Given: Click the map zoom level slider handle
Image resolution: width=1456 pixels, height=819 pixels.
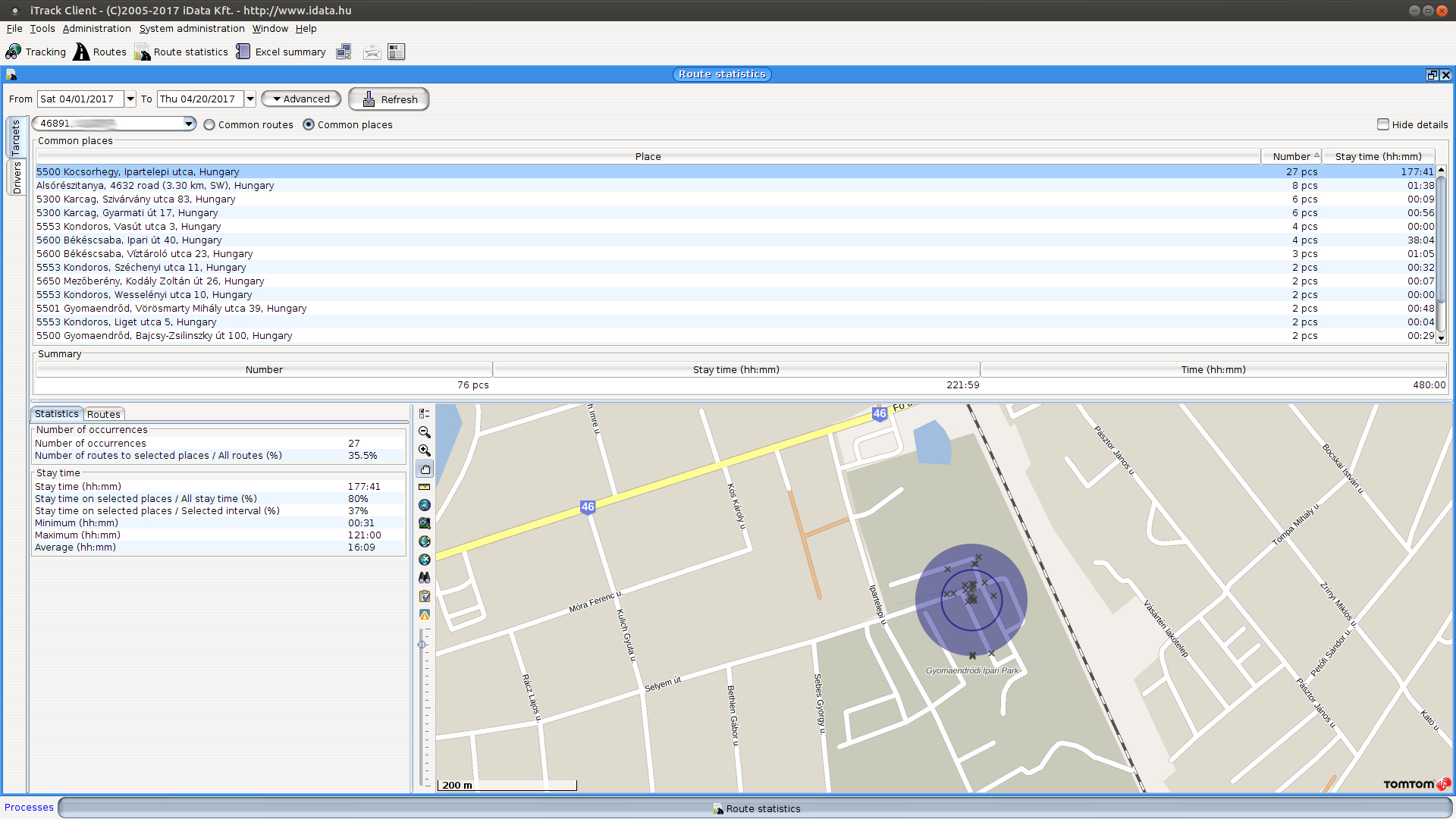Looking at the screenshot, I should click(x=422, y=645).
